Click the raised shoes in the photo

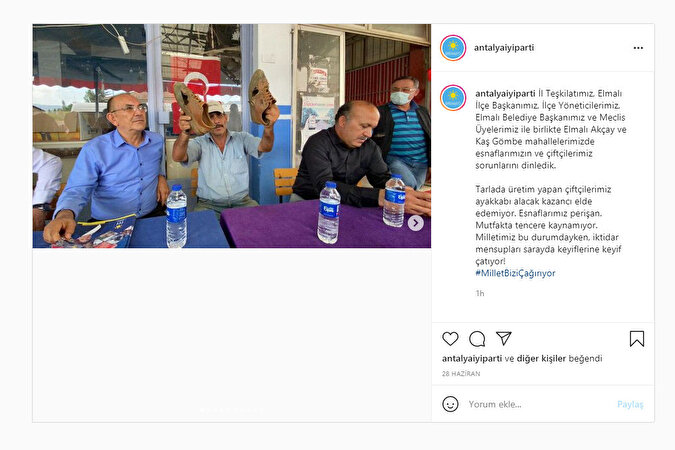(226, 102)
